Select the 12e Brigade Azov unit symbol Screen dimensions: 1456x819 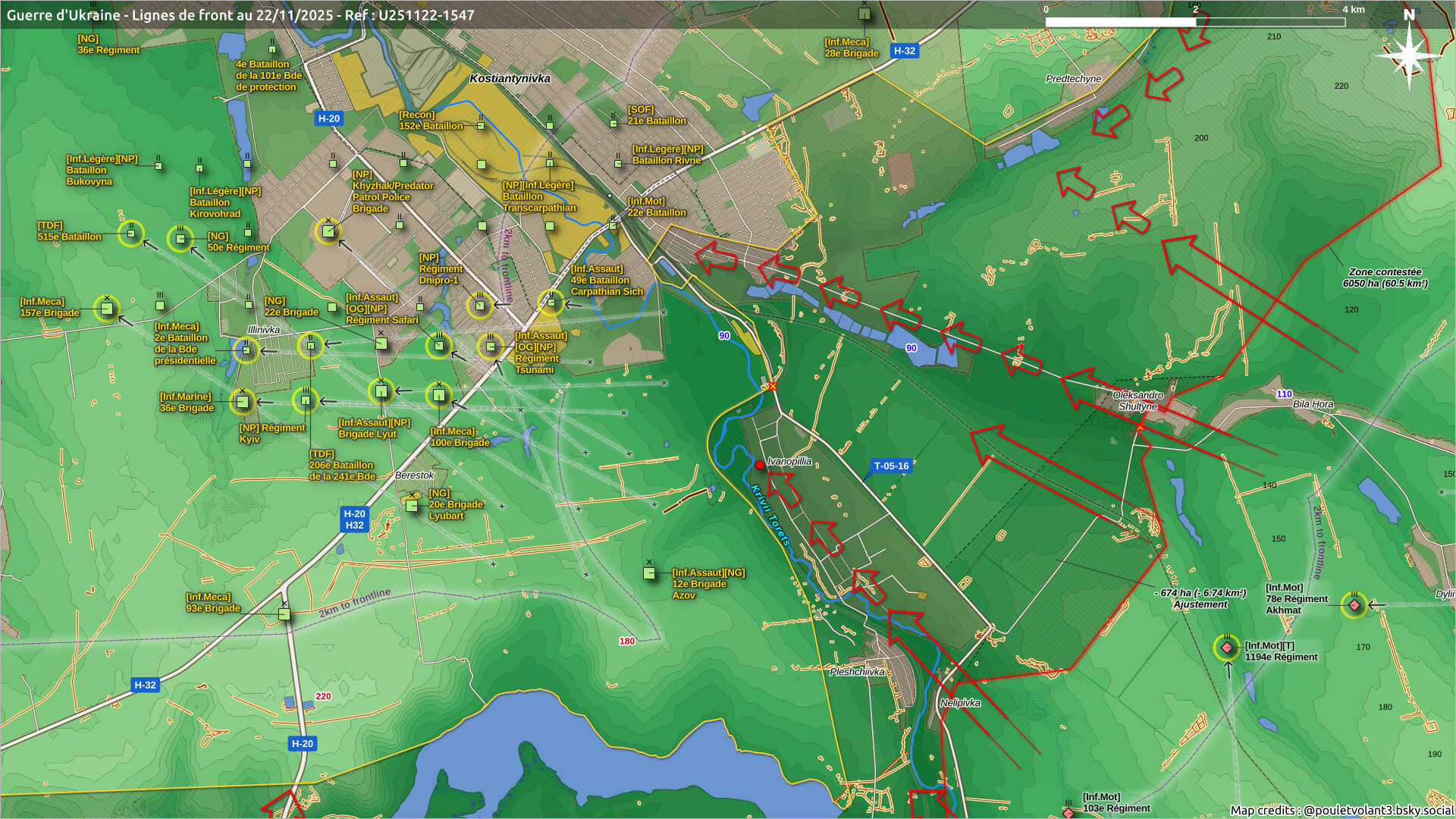[x=649, y=573]
